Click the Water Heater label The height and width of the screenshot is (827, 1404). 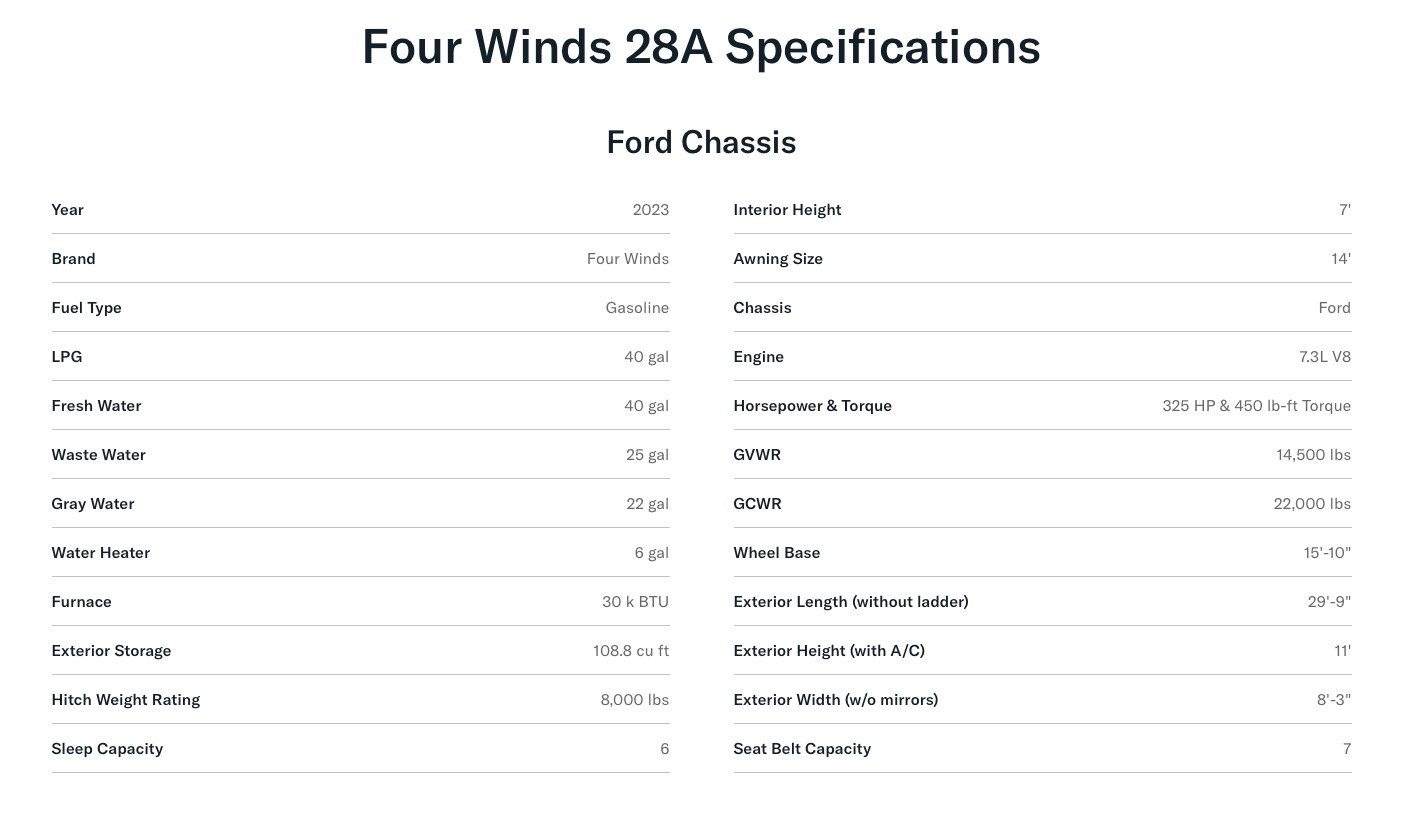pyautogui.click(x=101, y=553)
